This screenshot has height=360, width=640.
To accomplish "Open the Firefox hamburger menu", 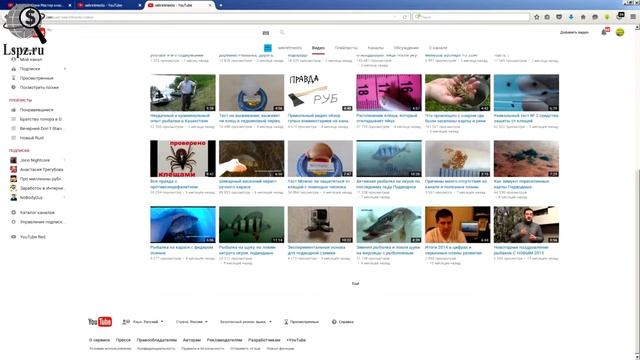I will (633, 17).
